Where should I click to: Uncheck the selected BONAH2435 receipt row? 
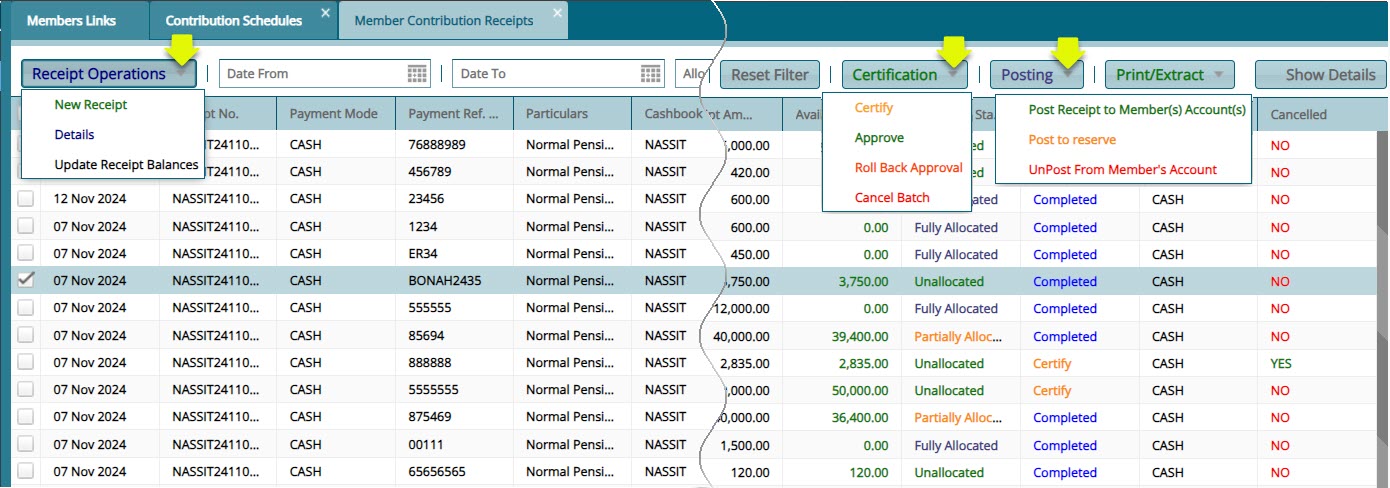[x=26, y=281]
